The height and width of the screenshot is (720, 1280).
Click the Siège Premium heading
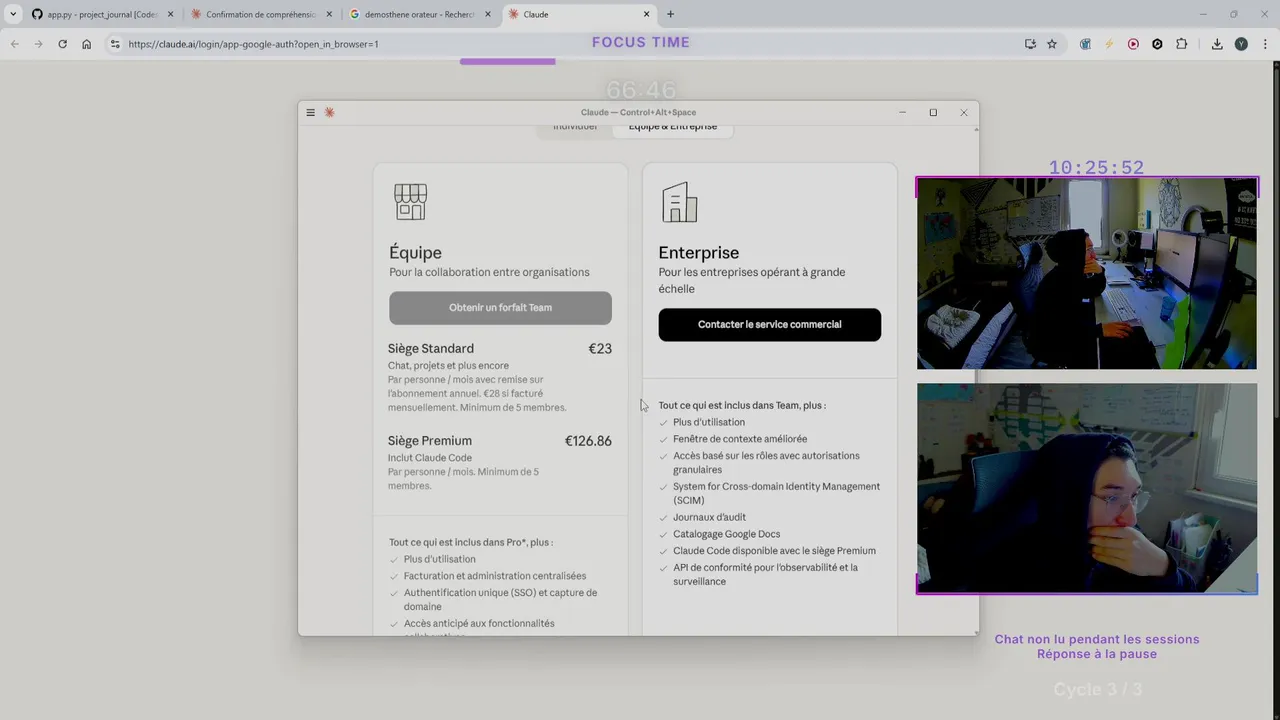click(x=430, y=440)
